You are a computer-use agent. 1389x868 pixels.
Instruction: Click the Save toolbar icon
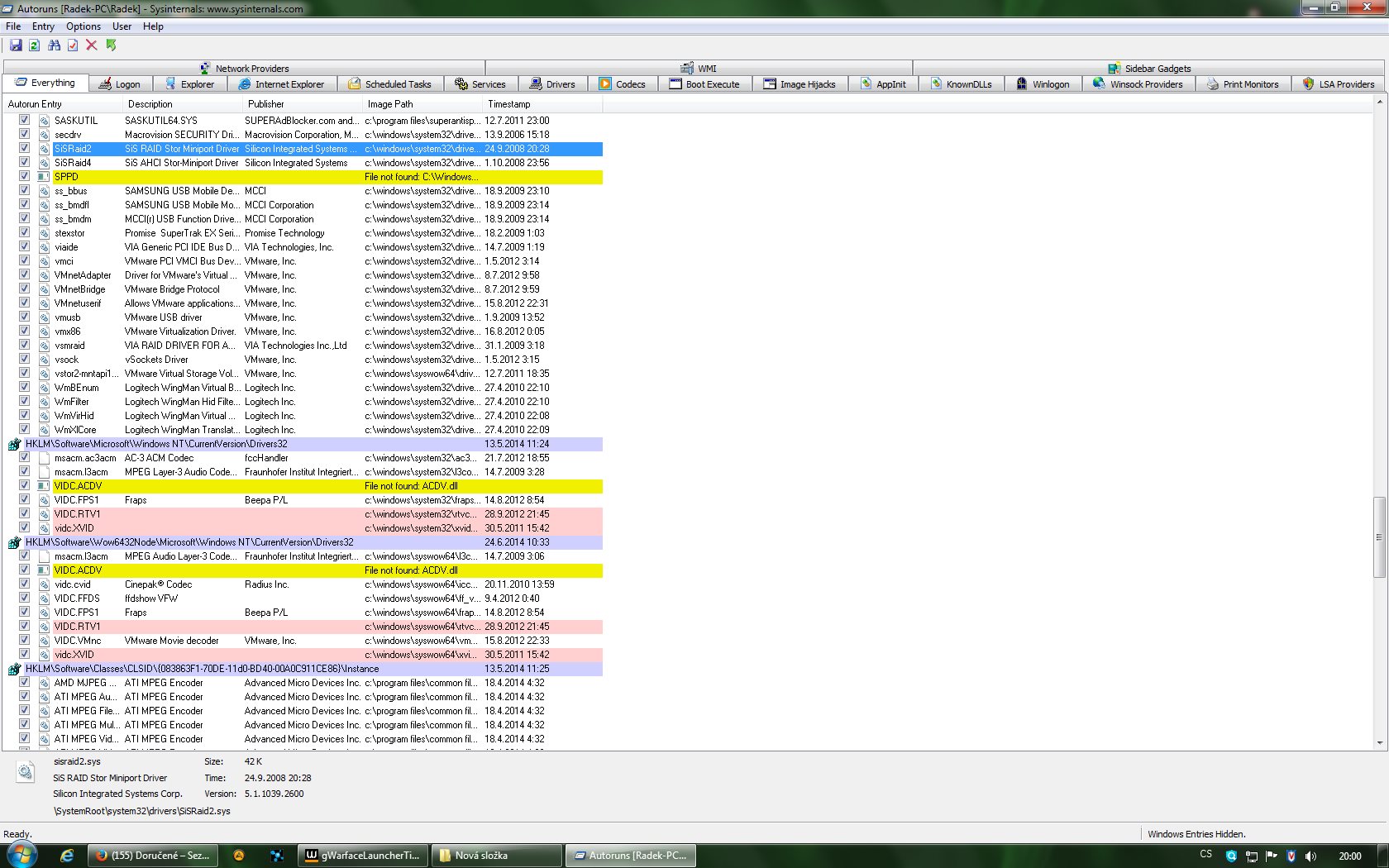(16, 45)
